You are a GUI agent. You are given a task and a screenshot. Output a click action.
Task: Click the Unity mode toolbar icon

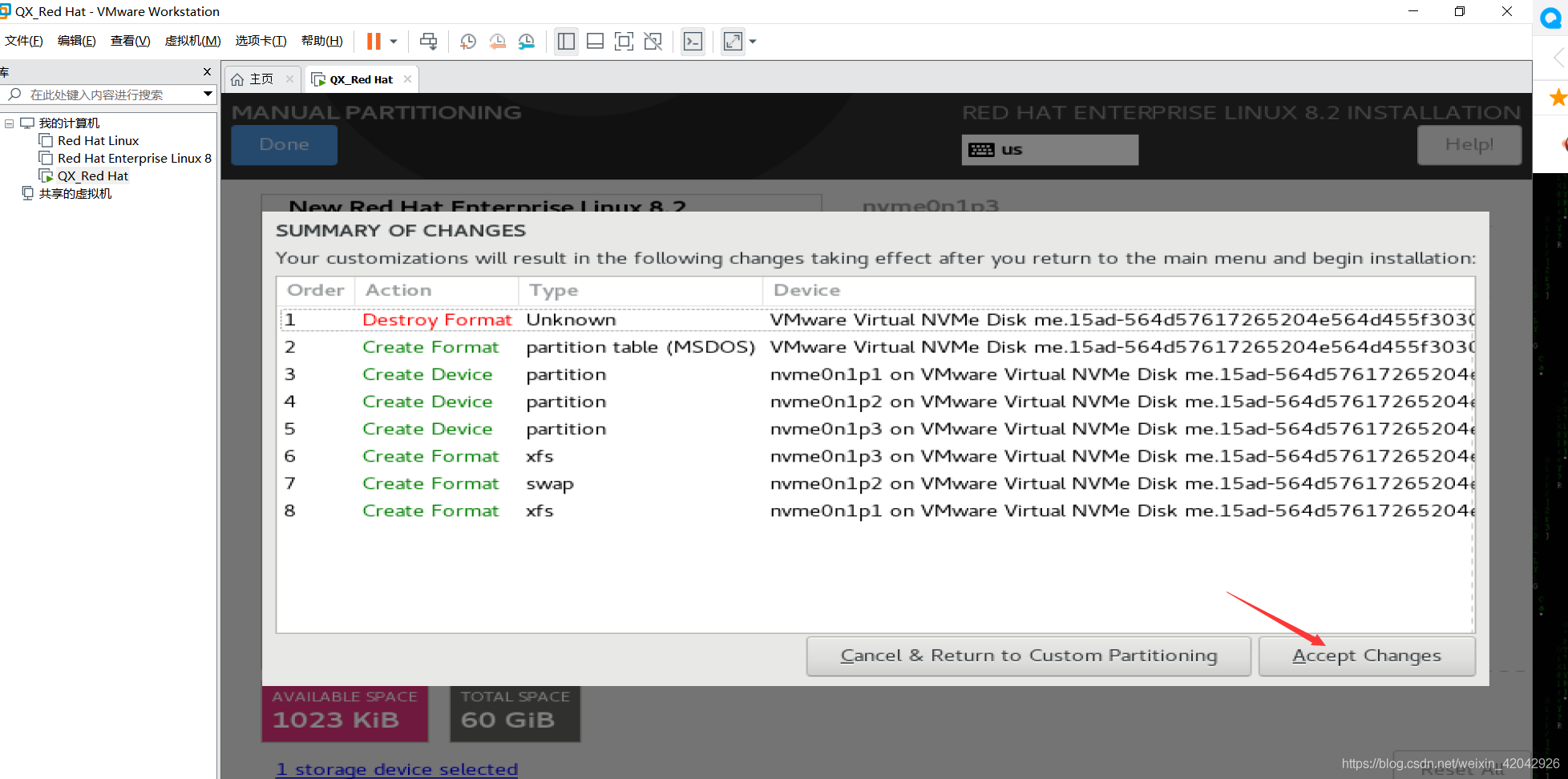pyautogui.click(x=653, y=41)
